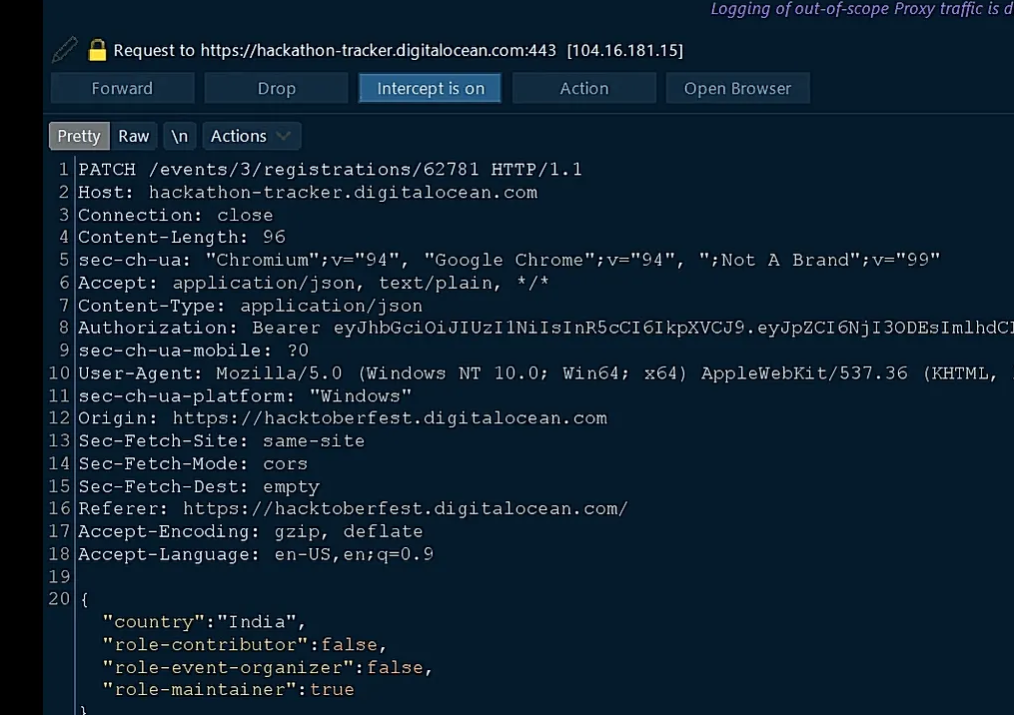Click the 'Content-Length: 96' header
Viewport: 1014px width, 715px height.
(182, 237)
